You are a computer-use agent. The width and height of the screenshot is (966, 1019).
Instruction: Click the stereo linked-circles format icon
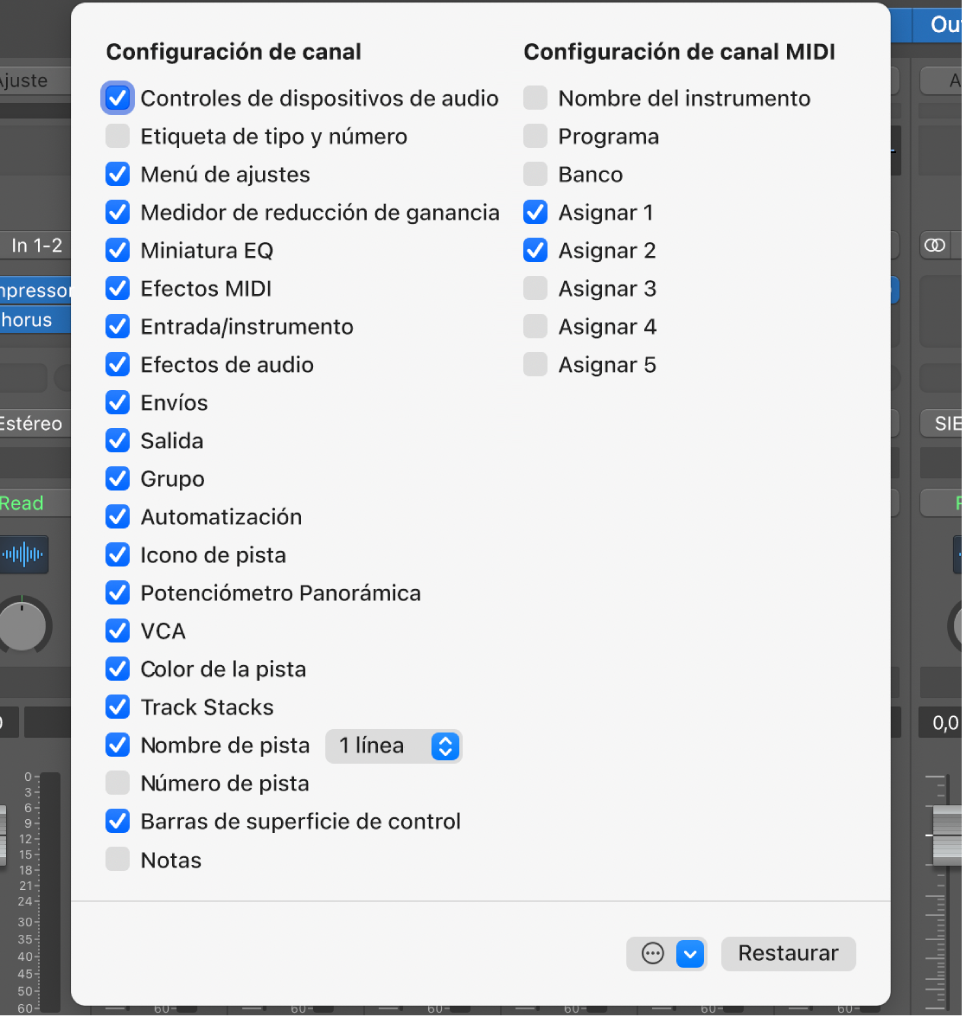tap(936, 245)
